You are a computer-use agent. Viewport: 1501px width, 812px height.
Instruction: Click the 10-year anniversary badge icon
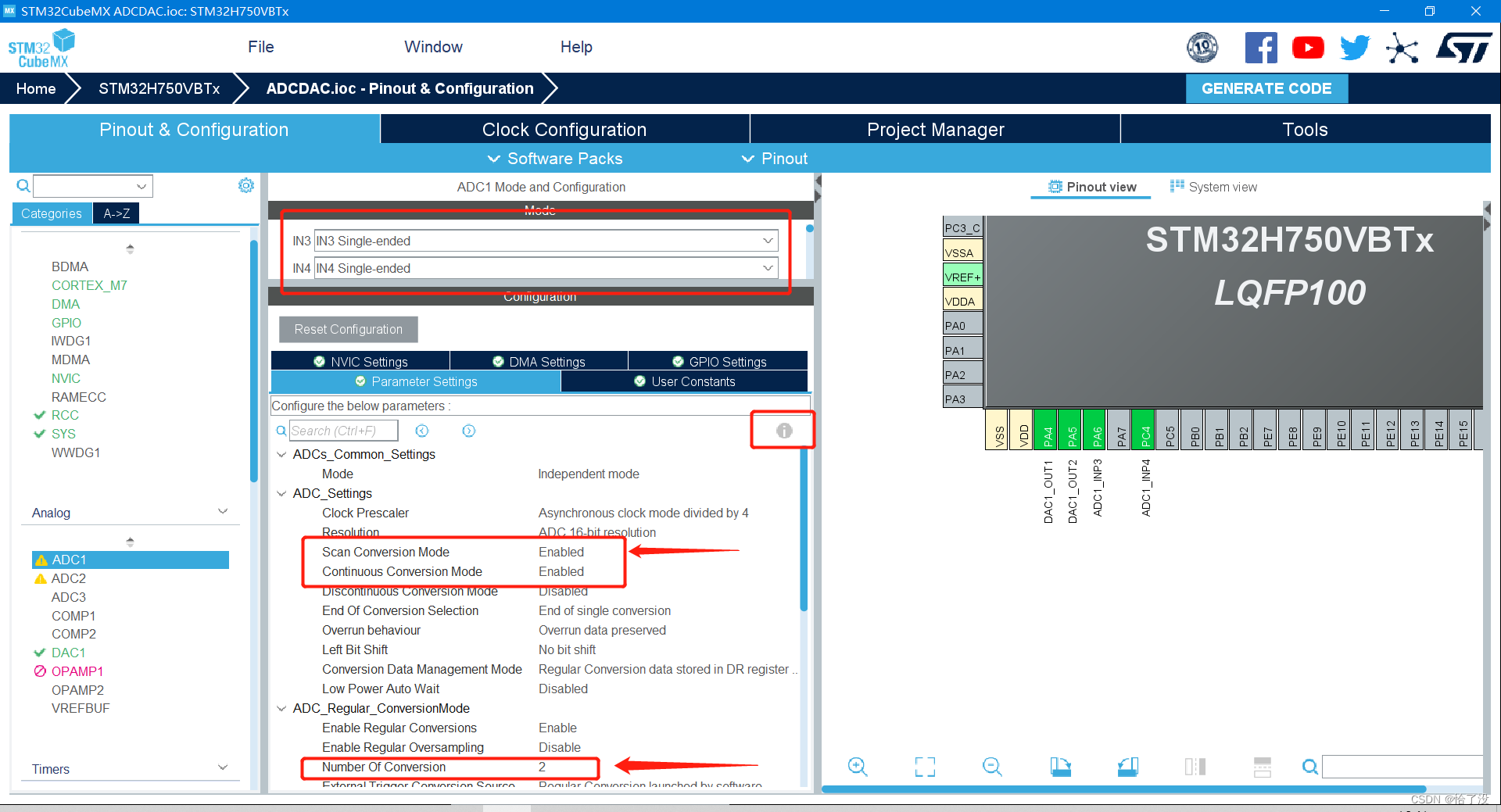pos(1202,48)
